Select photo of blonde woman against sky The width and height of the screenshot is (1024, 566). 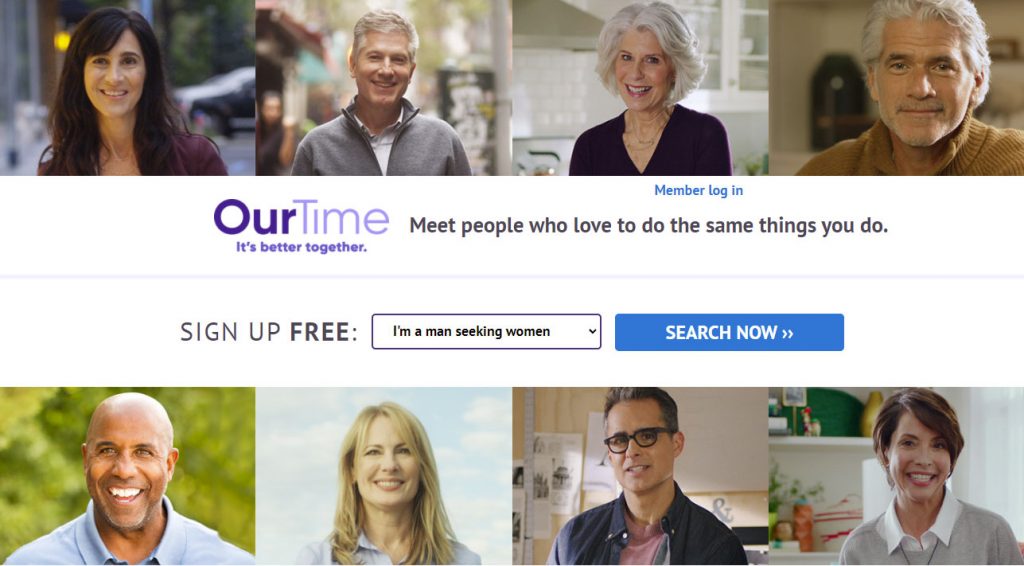383,476
